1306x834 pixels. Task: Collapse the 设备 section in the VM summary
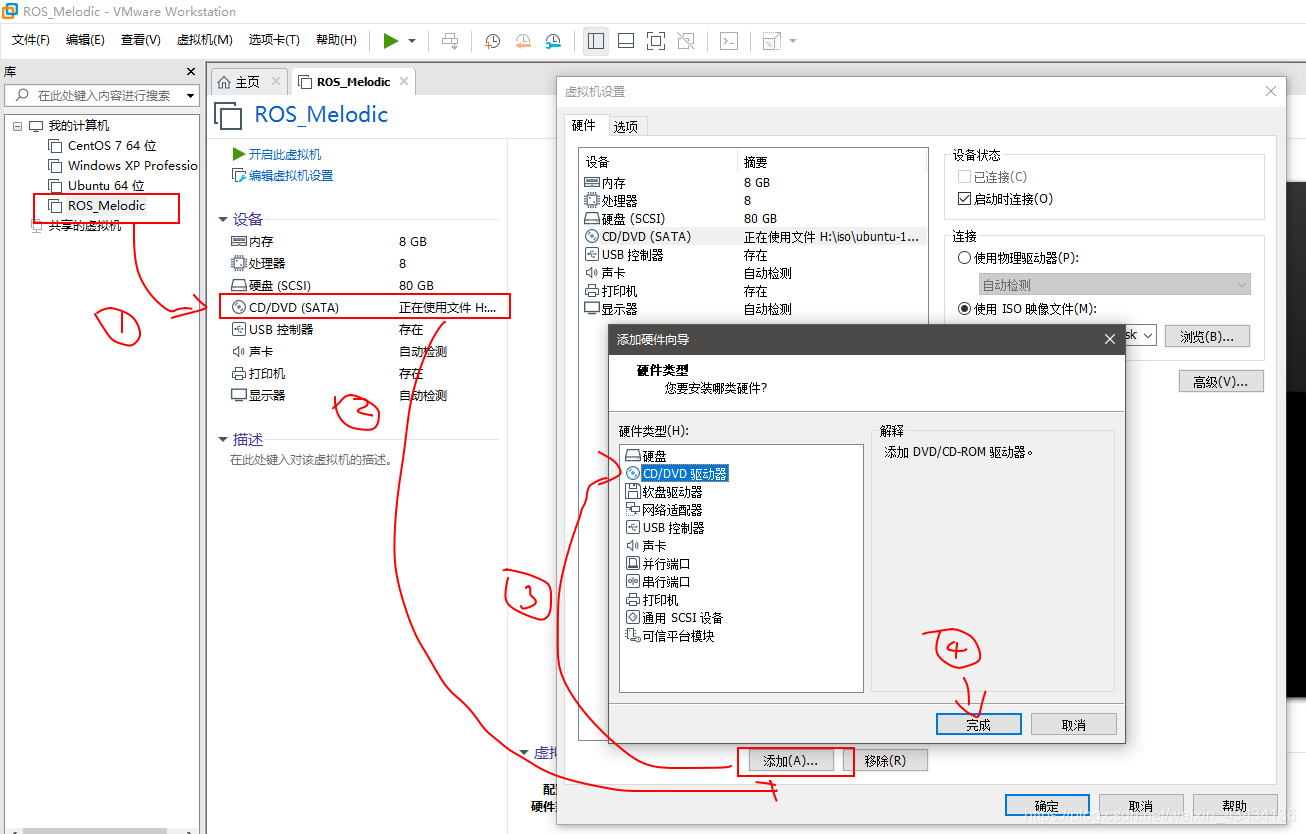pos(224,218)
